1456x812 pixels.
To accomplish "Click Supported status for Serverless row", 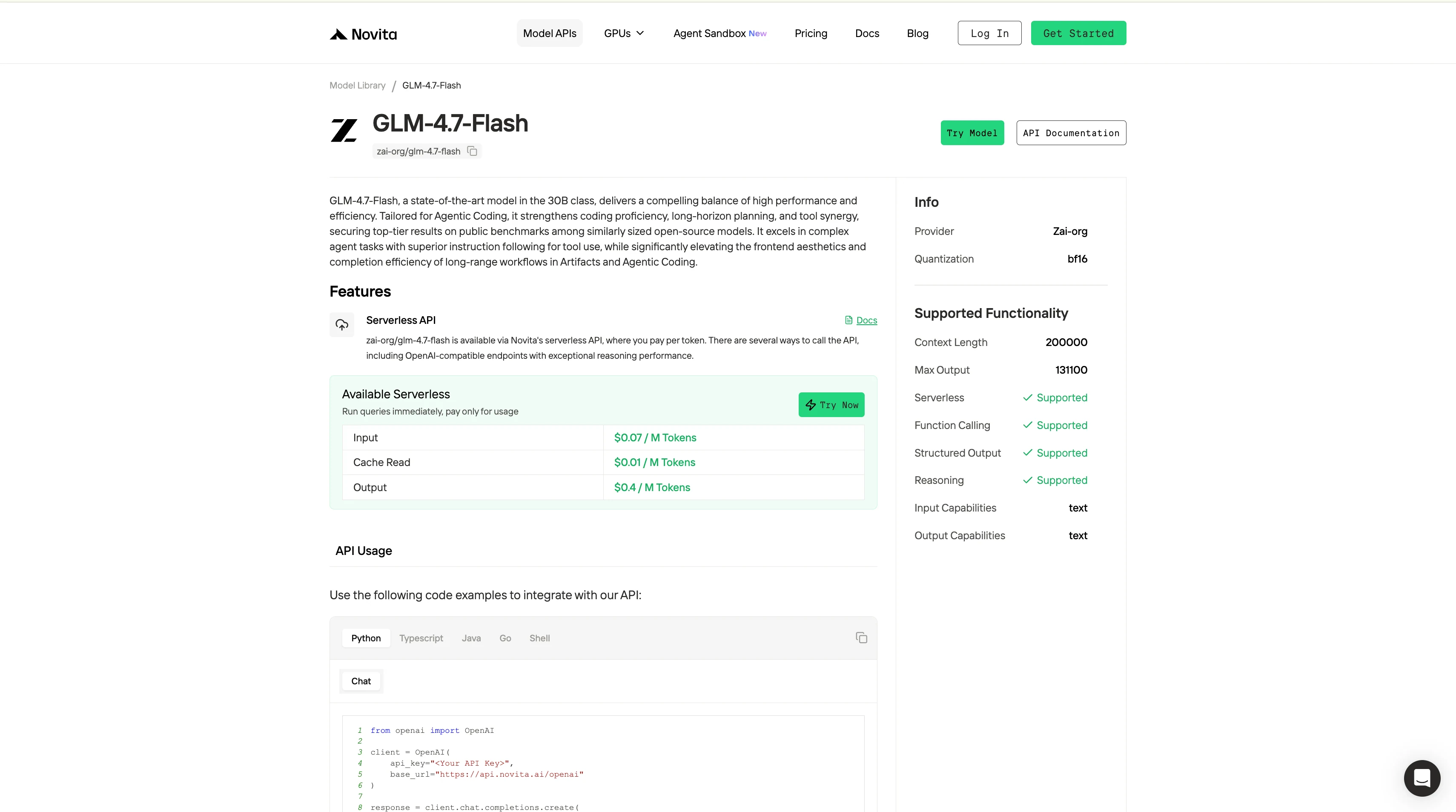I will click(1055, 397).
